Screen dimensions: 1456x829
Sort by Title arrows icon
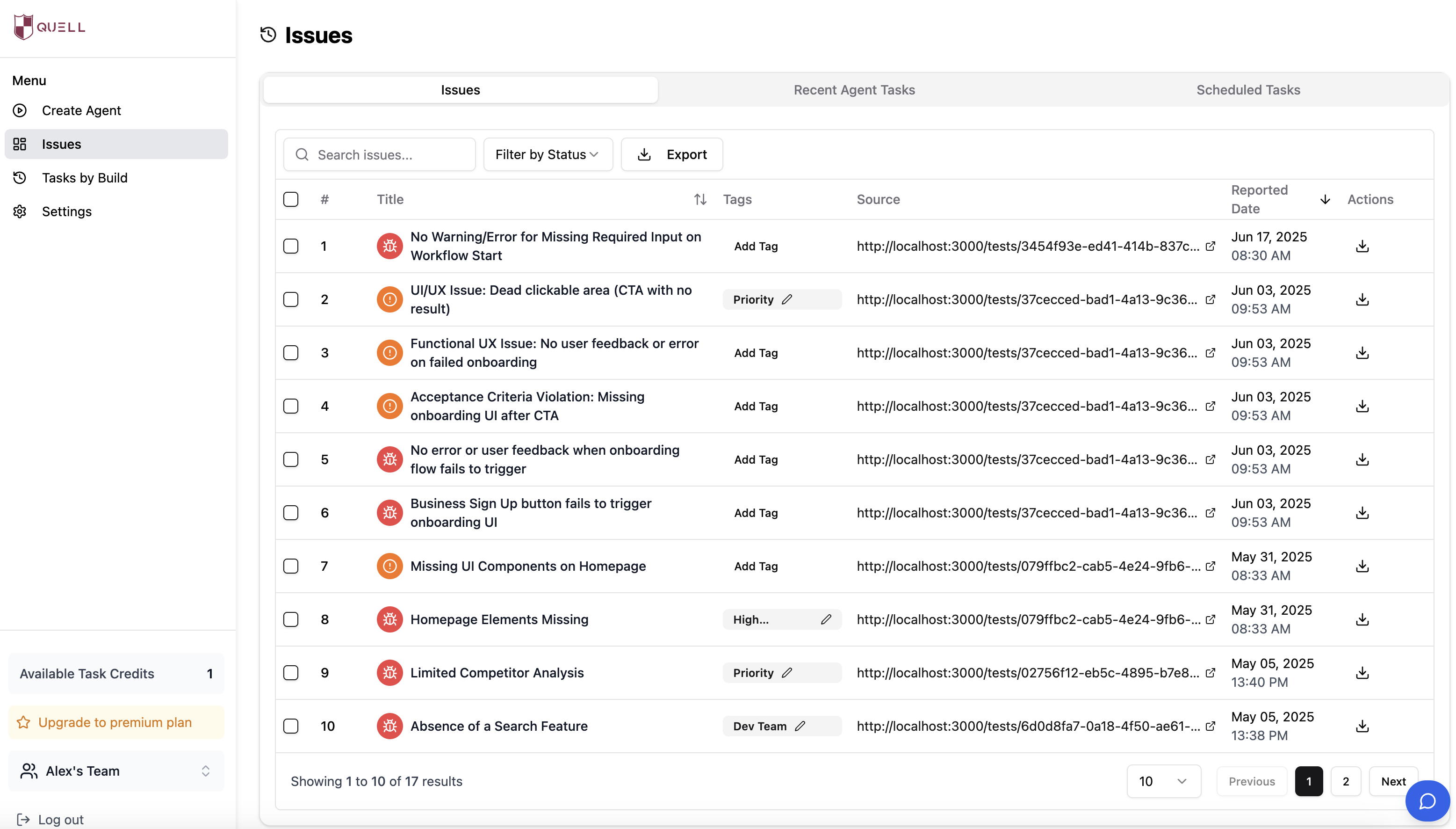pyautogui.click(x=700, y=199)
